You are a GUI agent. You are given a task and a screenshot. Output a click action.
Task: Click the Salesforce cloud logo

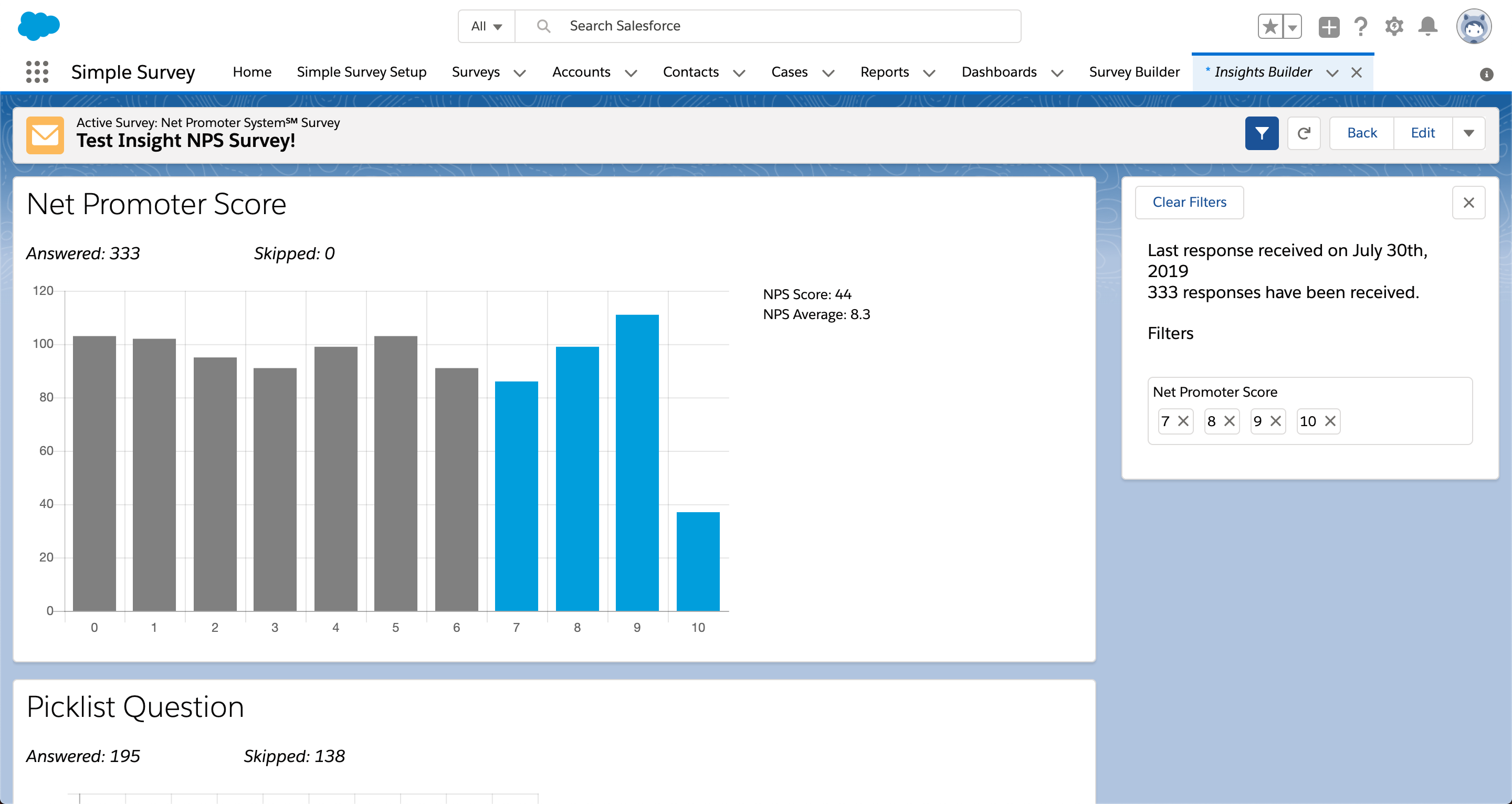[39, 26]
